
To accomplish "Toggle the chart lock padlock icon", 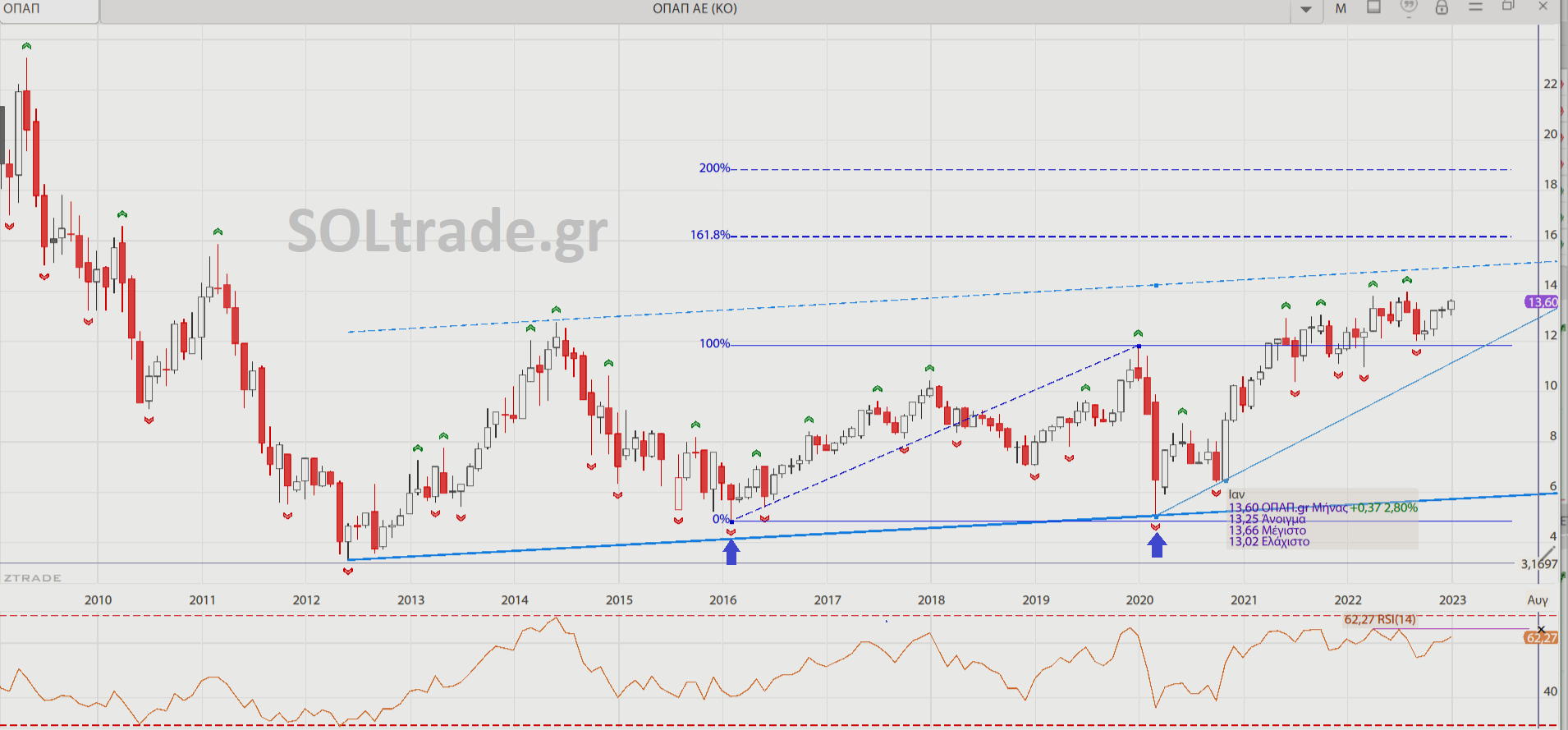I will (1442, 7).
